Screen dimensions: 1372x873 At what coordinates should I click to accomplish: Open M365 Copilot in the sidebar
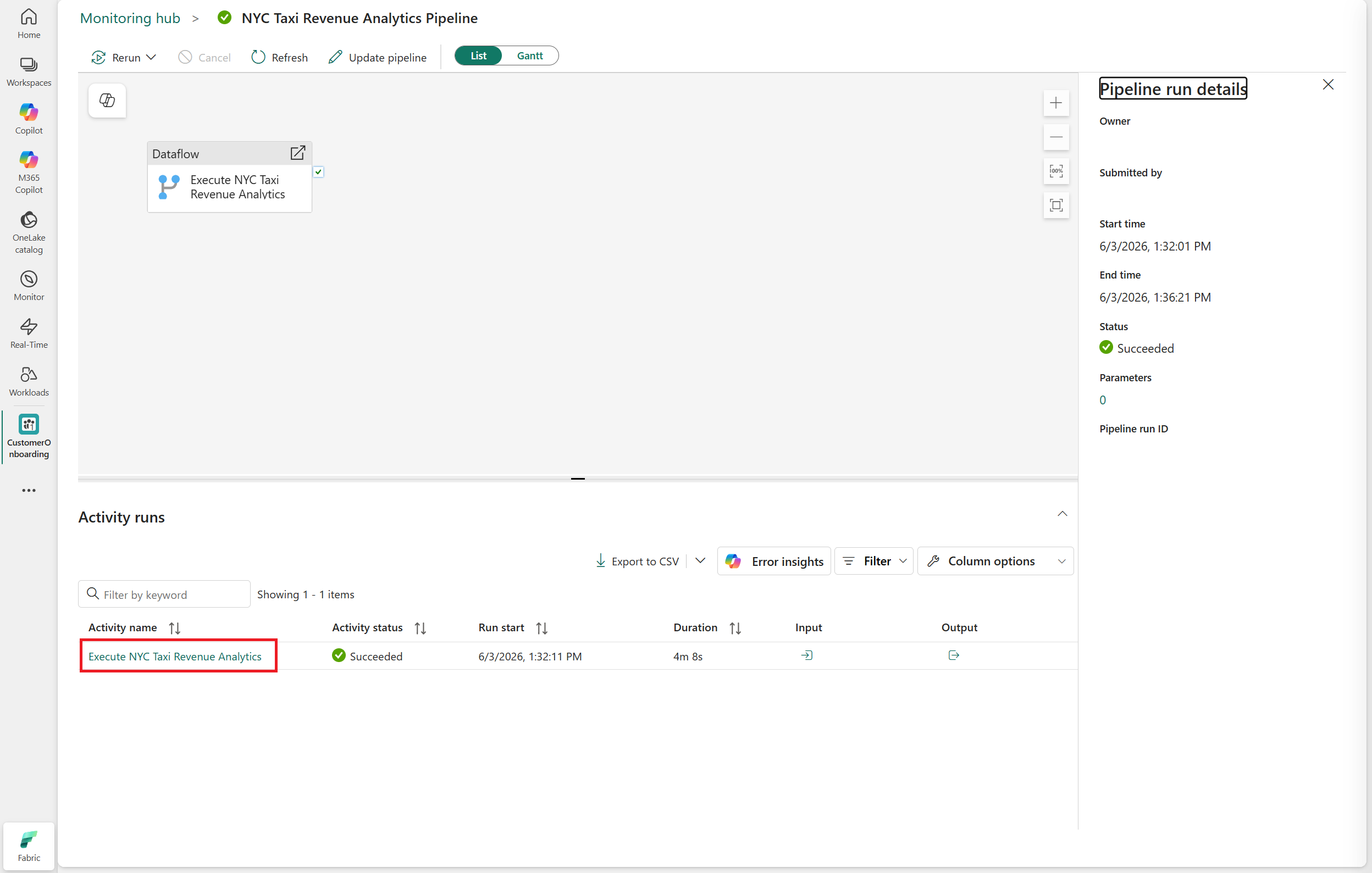(x=29, y=172)
